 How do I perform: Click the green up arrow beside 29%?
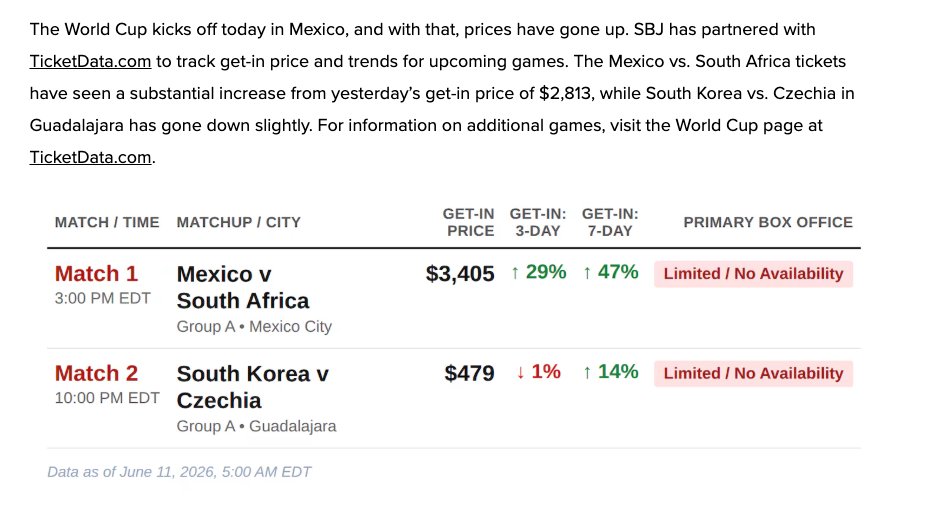tap(515, 273)
